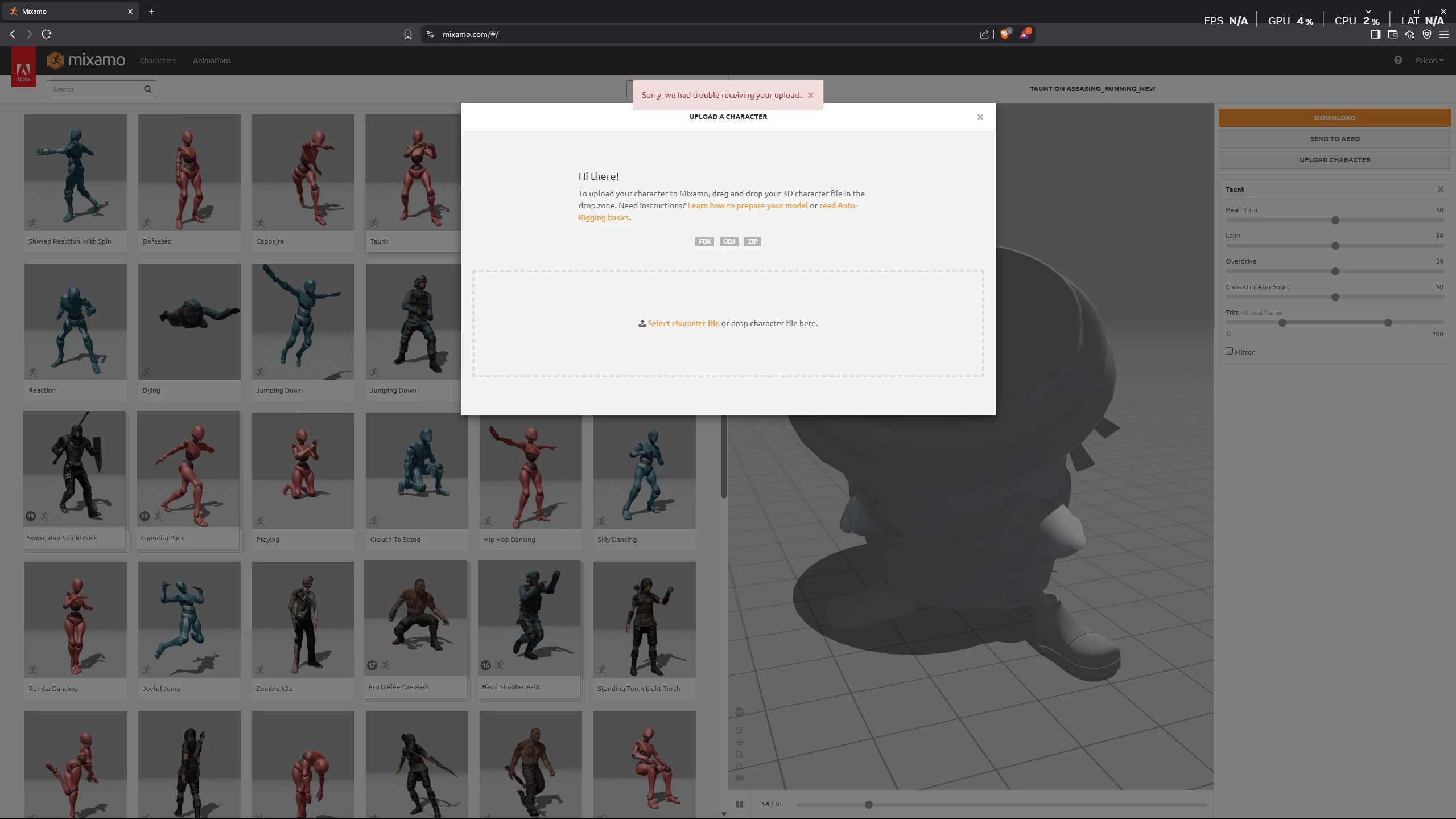The width and height of the screenshot is (1456, 819).
Task: Enable the Mirror checkbox
Action: [x=1229, y=351]
